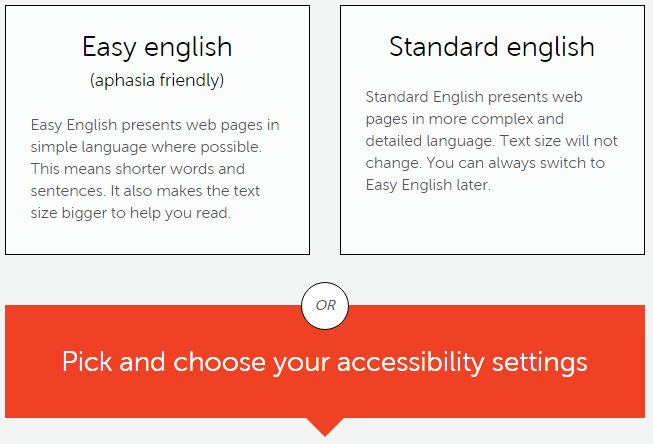Select the Standard english option card
Screen dimensions: 653x444
tap(492, 130)
